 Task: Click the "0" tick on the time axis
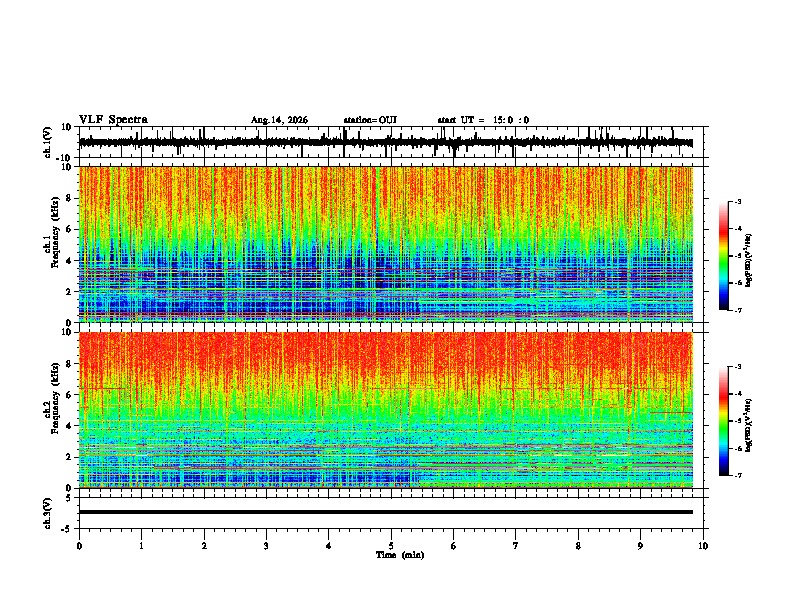tap(79, 546)
